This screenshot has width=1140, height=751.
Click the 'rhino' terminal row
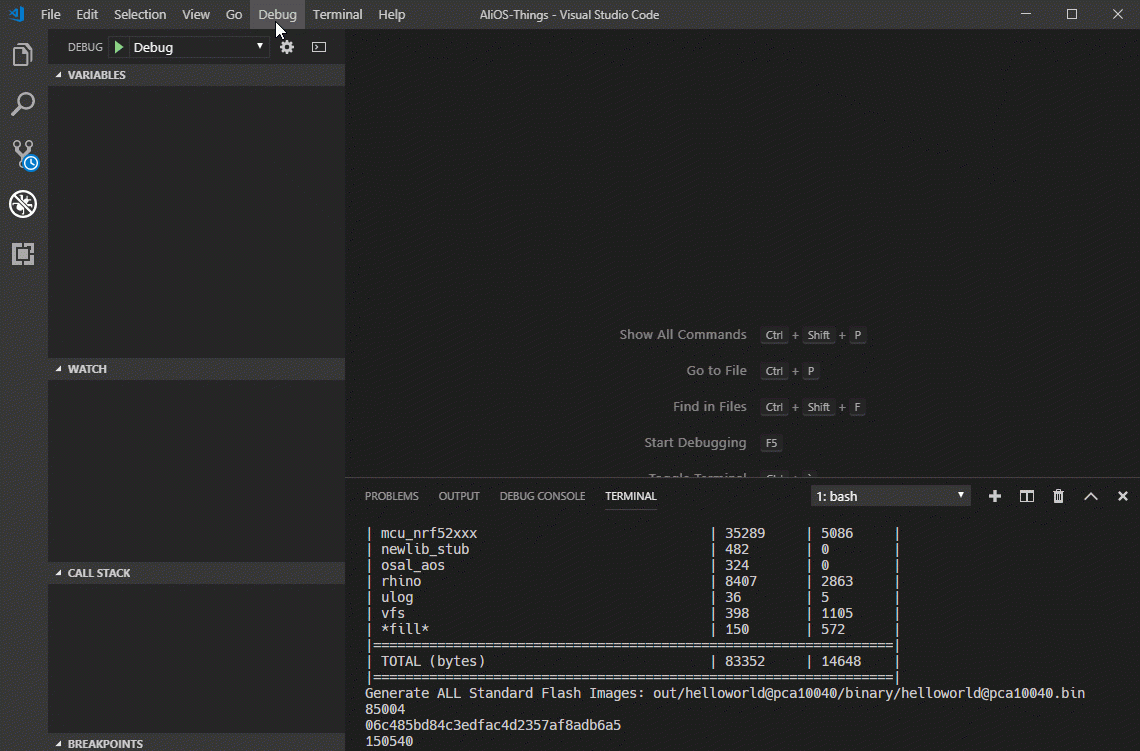631,581
